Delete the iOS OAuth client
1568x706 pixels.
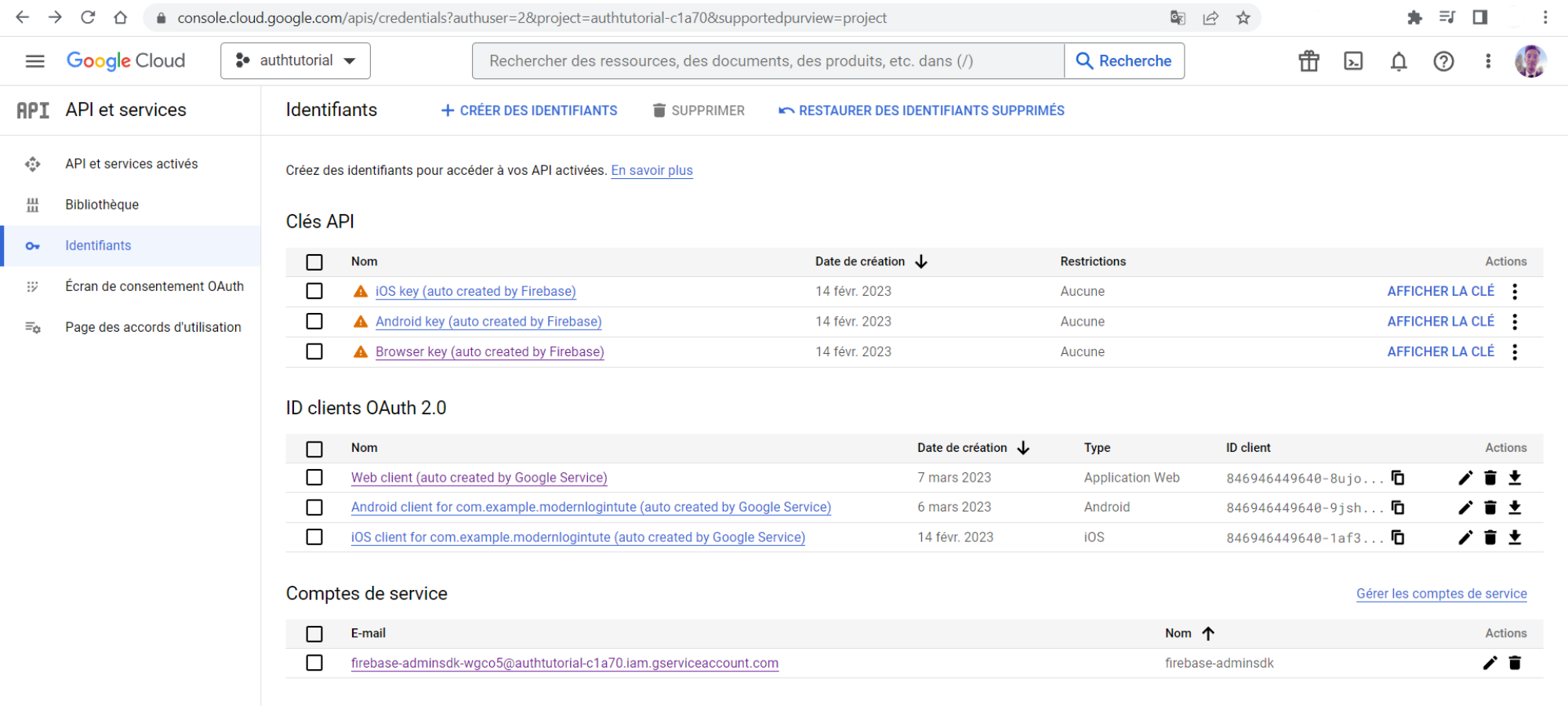pyautogui.click(x=1490, y=537)
